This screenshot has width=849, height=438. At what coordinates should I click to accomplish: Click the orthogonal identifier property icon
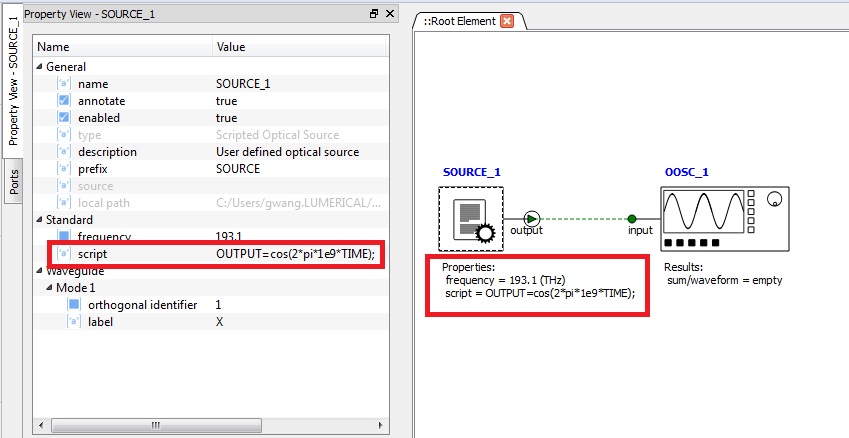pos(74,304)
